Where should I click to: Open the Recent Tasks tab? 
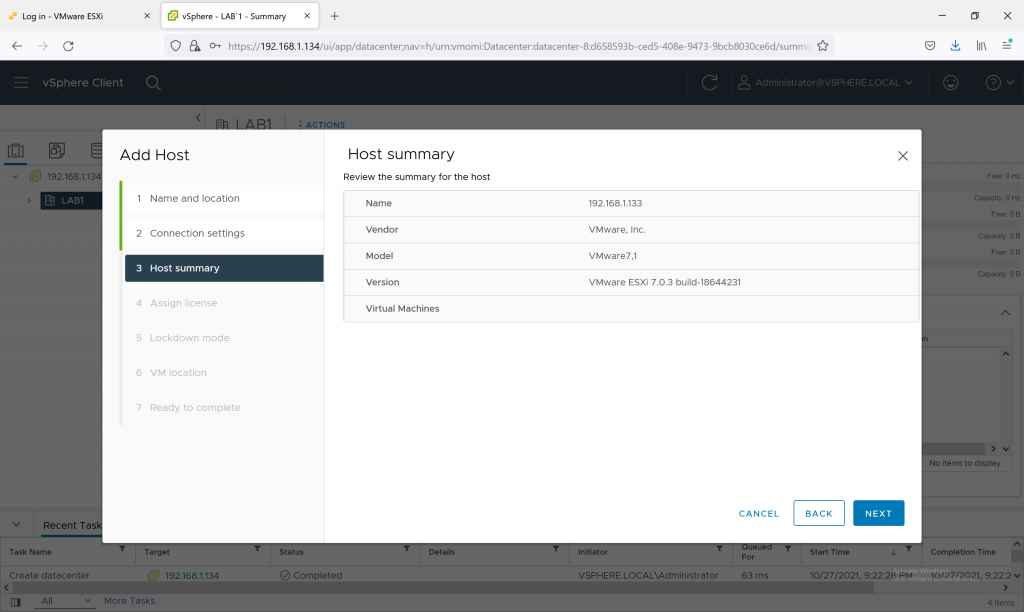coord(72,525)
